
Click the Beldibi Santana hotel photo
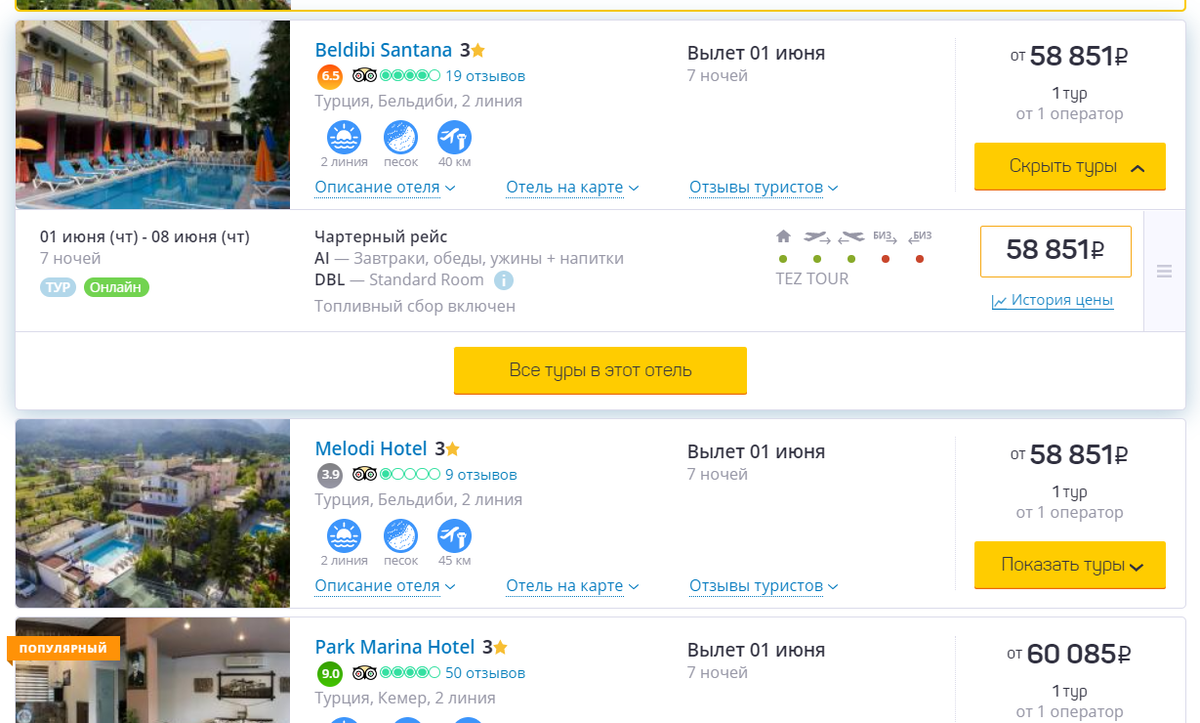pos(152,114)
